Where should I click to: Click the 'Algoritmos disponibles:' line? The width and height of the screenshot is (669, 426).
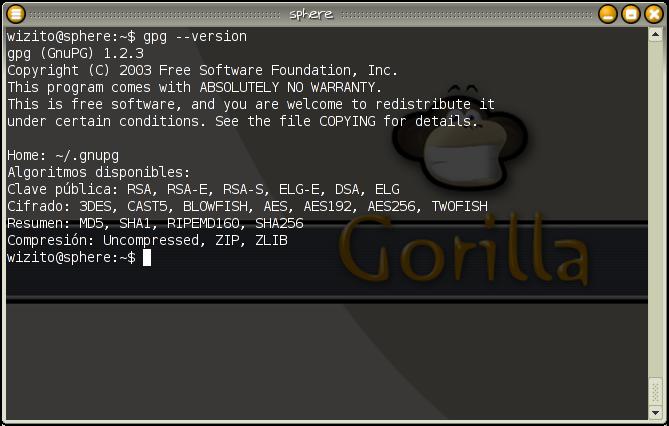99,172
